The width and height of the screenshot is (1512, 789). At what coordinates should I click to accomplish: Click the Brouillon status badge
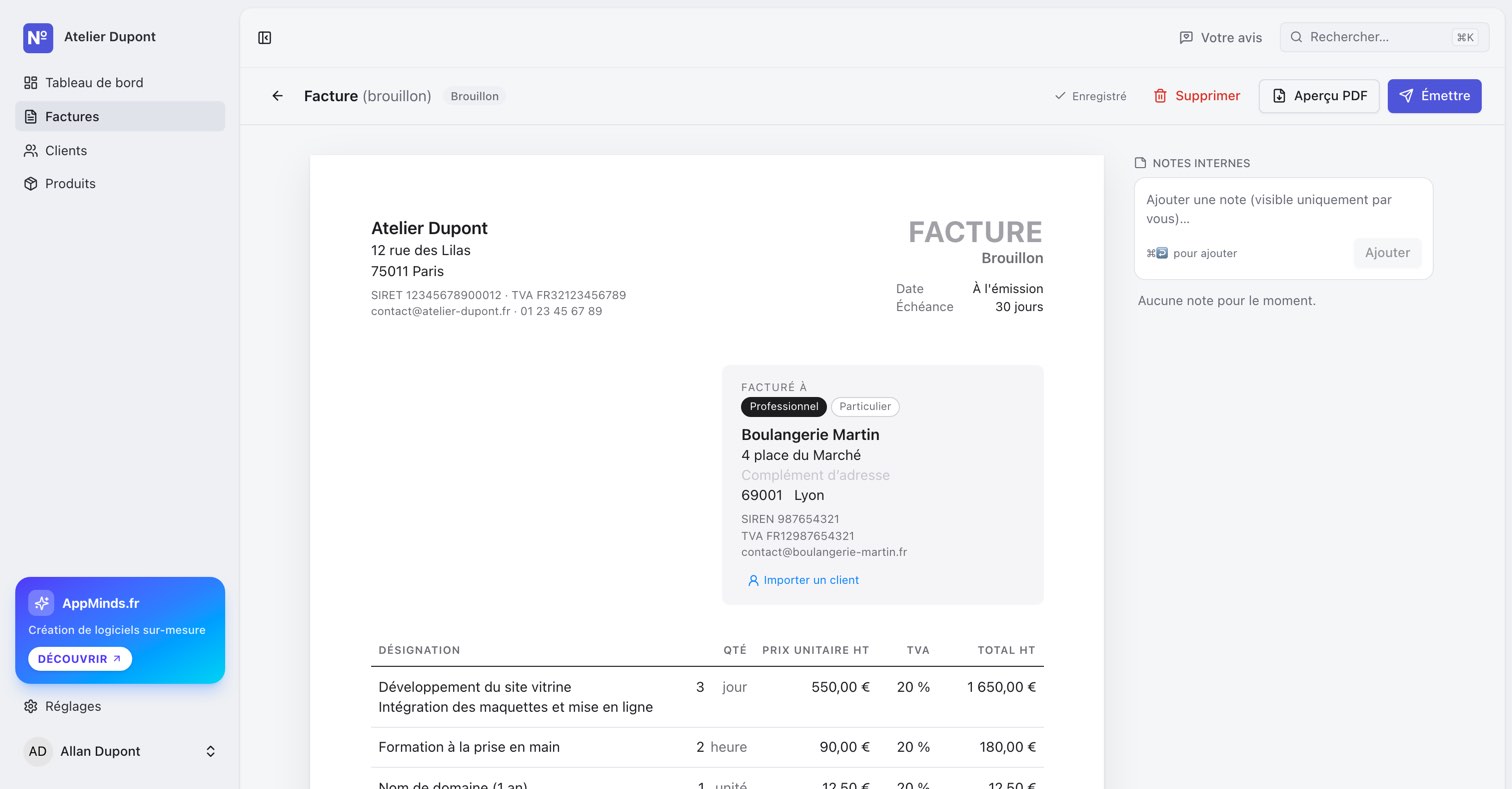click(x=474, y=96)
